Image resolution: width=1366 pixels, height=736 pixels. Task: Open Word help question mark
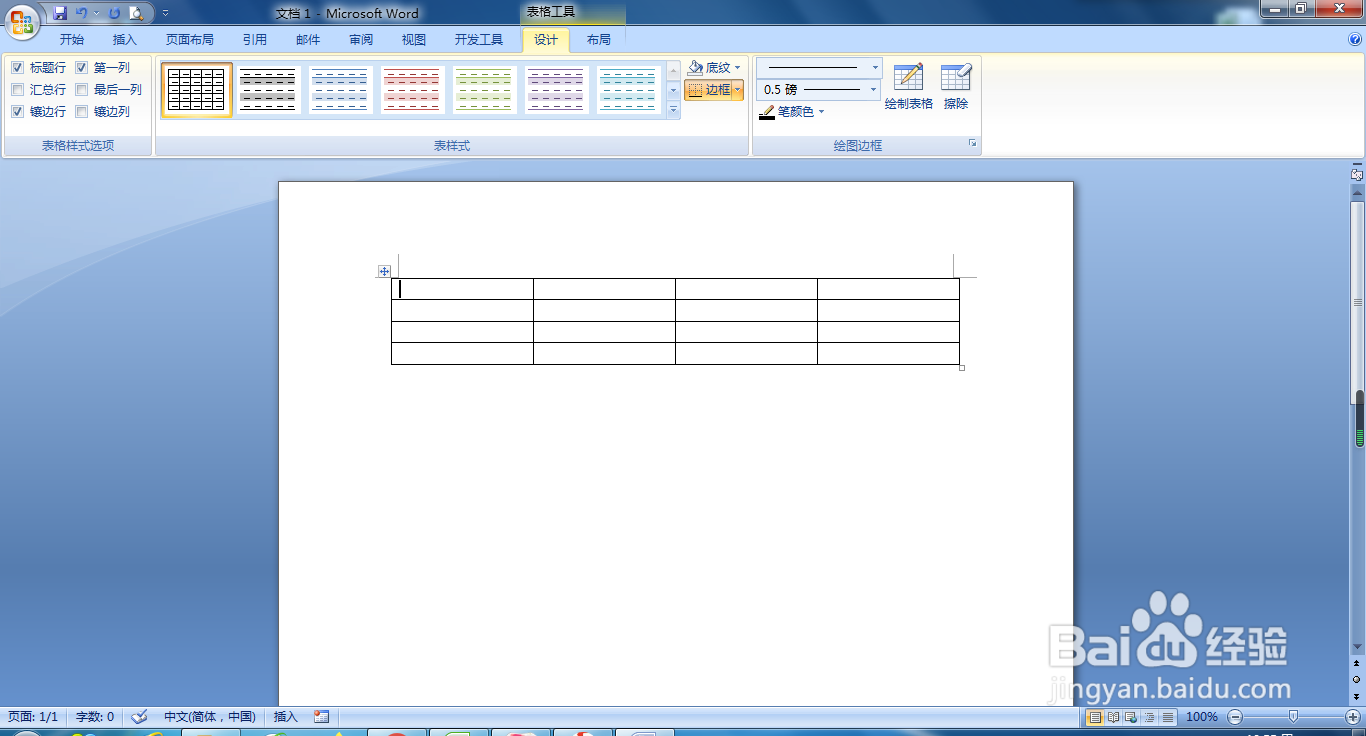(1355, 40)
